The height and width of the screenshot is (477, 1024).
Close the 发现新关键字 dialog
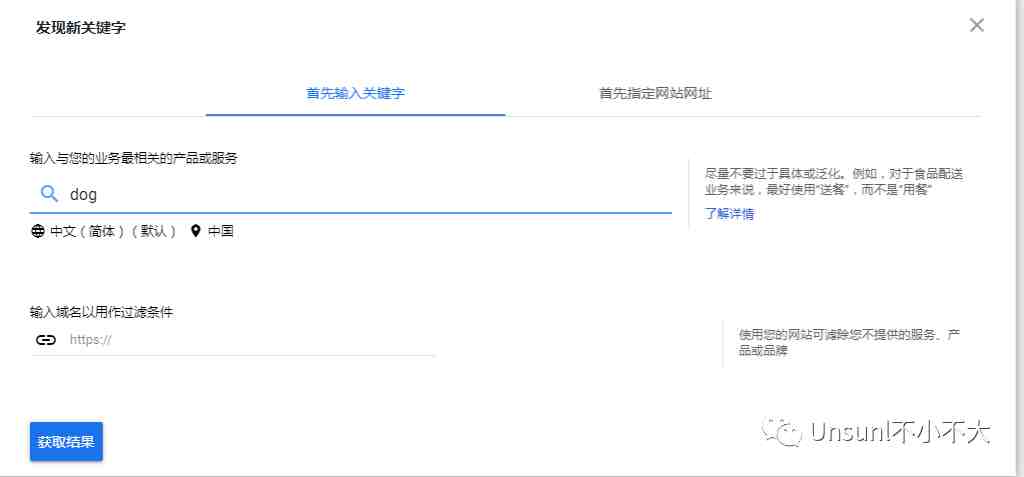tap(976, 25)
